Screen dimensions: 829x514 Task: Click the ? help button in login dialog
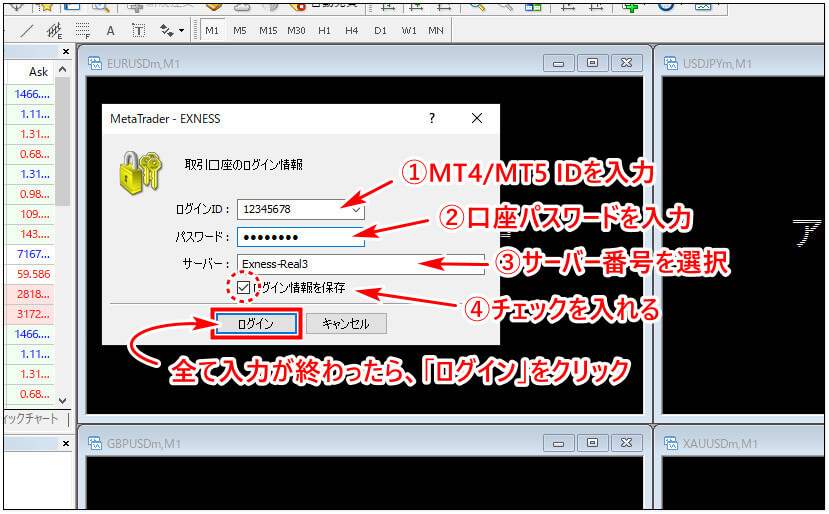432,118
